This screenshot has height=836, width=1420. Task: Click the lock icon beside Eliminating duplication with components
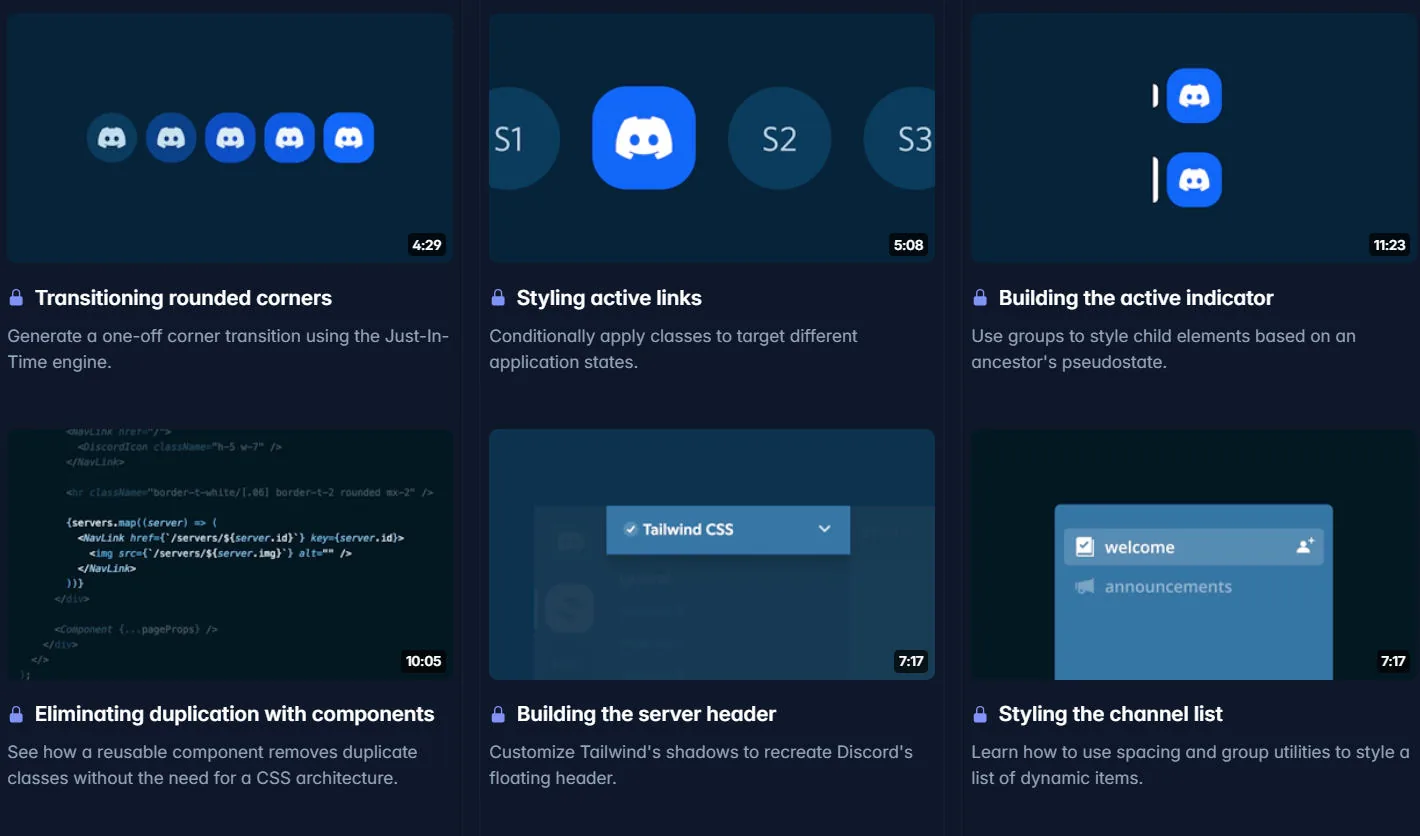tap(16, 714)
